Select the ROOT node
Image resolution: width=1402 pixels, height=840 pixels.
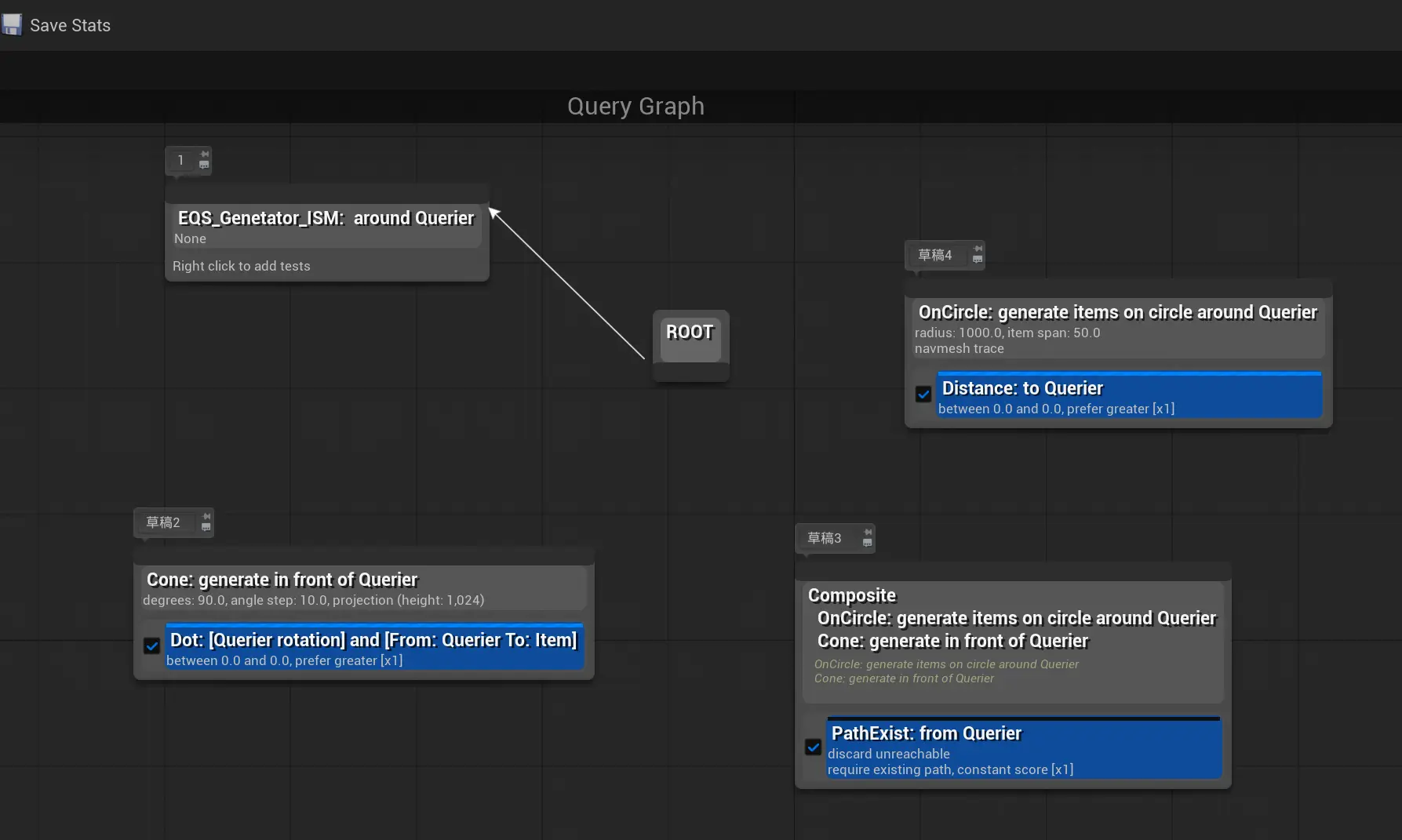tap(690, 333)
